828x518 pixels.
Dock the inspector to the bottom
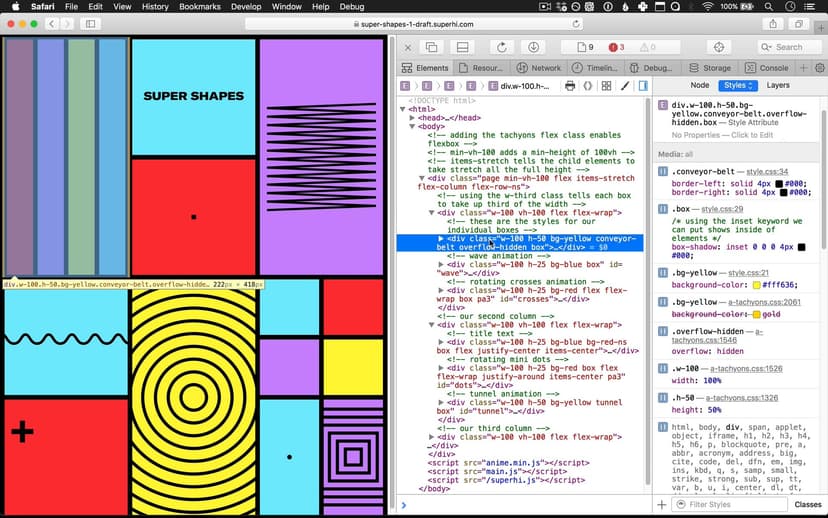click(x=463, y=47)
